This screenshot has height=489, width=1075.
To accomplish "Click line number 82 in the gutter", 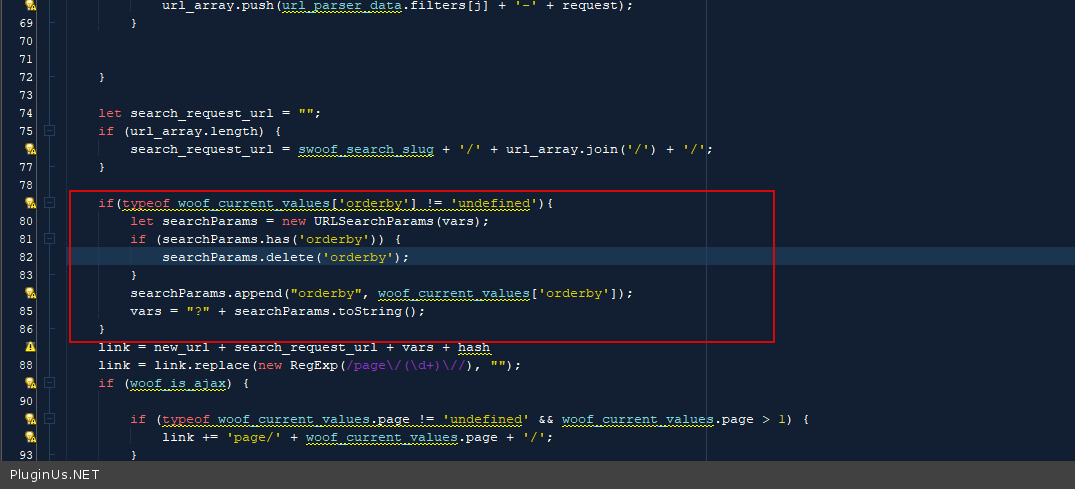I will point(27,257).
